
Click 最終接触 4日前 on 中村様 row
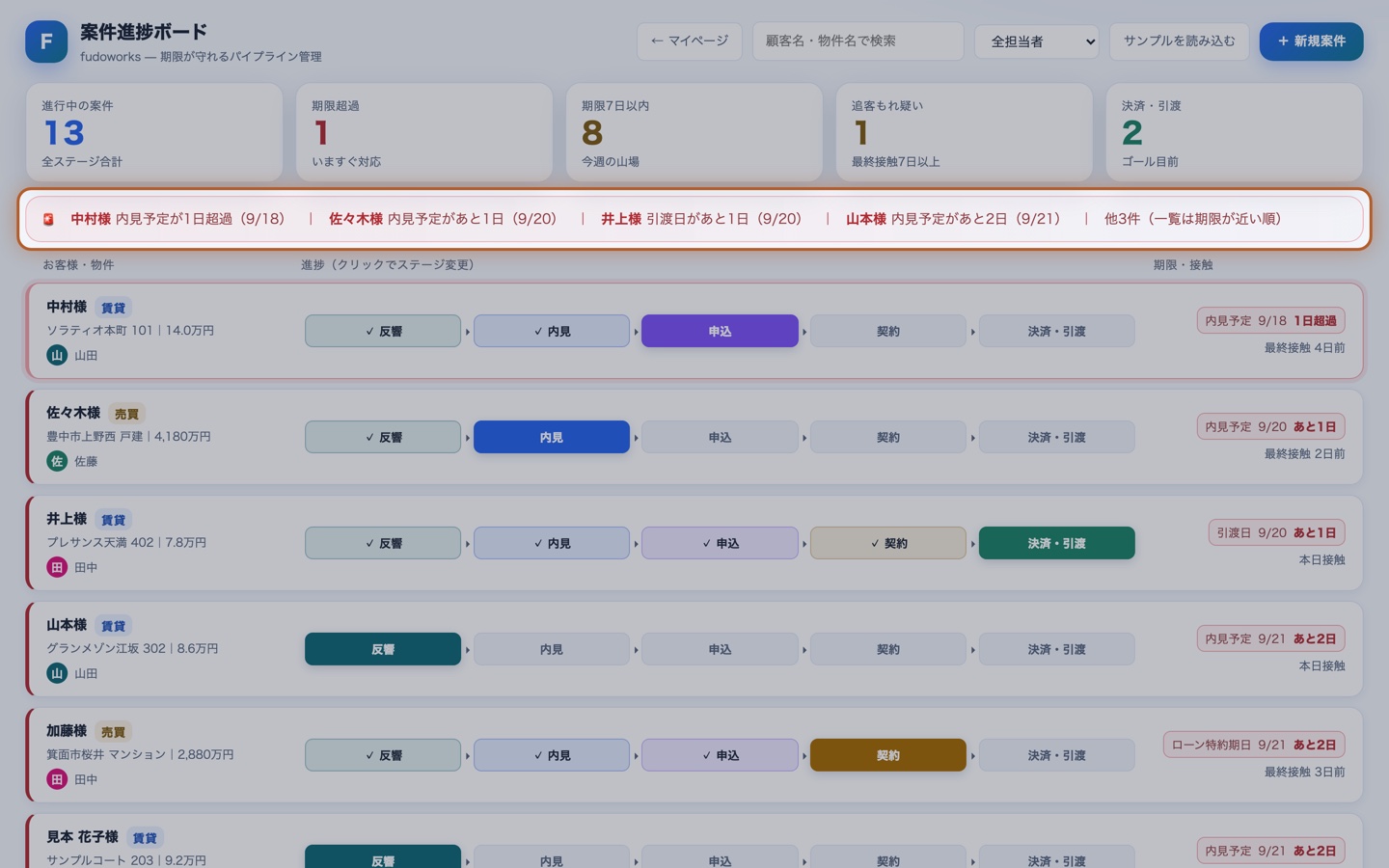(x=1304, y=347)
